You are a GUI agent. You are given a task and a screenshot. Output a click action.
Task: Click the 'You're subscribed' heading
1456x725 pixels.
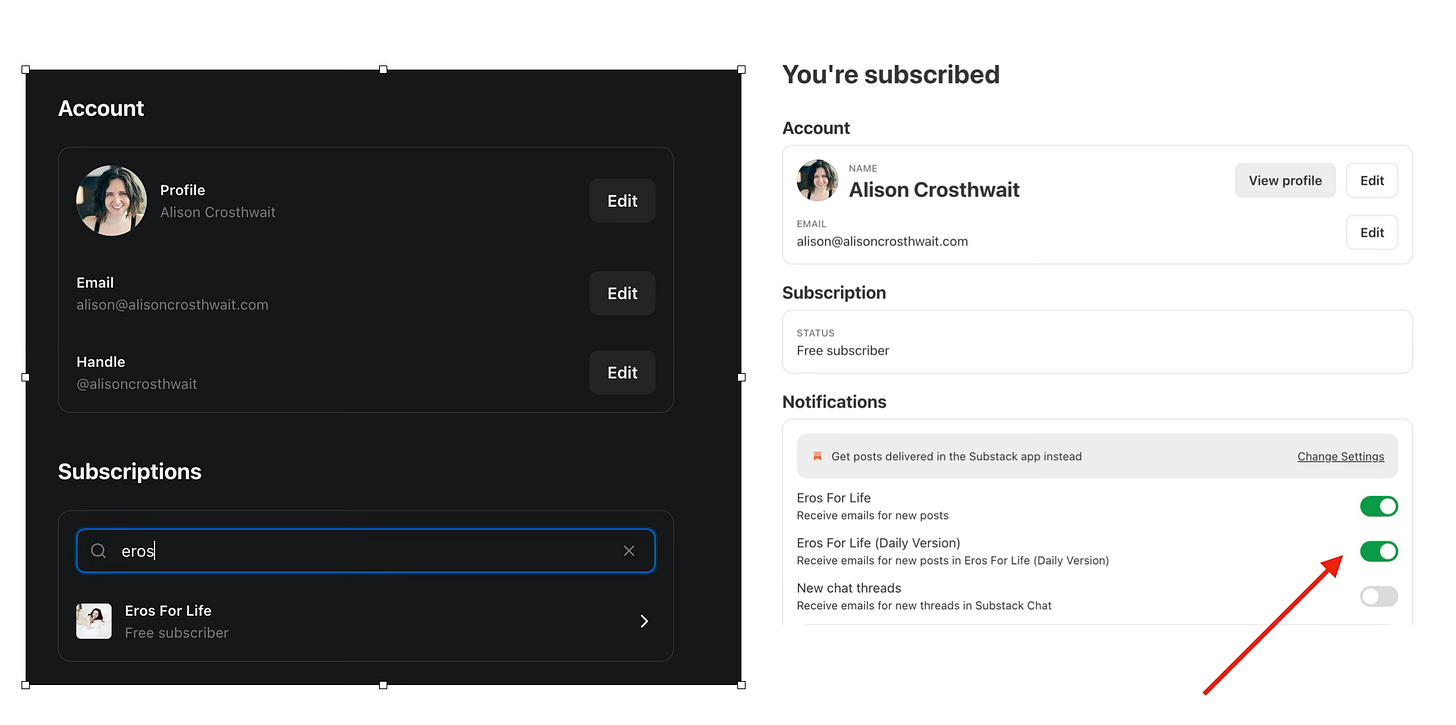point(891,75)
